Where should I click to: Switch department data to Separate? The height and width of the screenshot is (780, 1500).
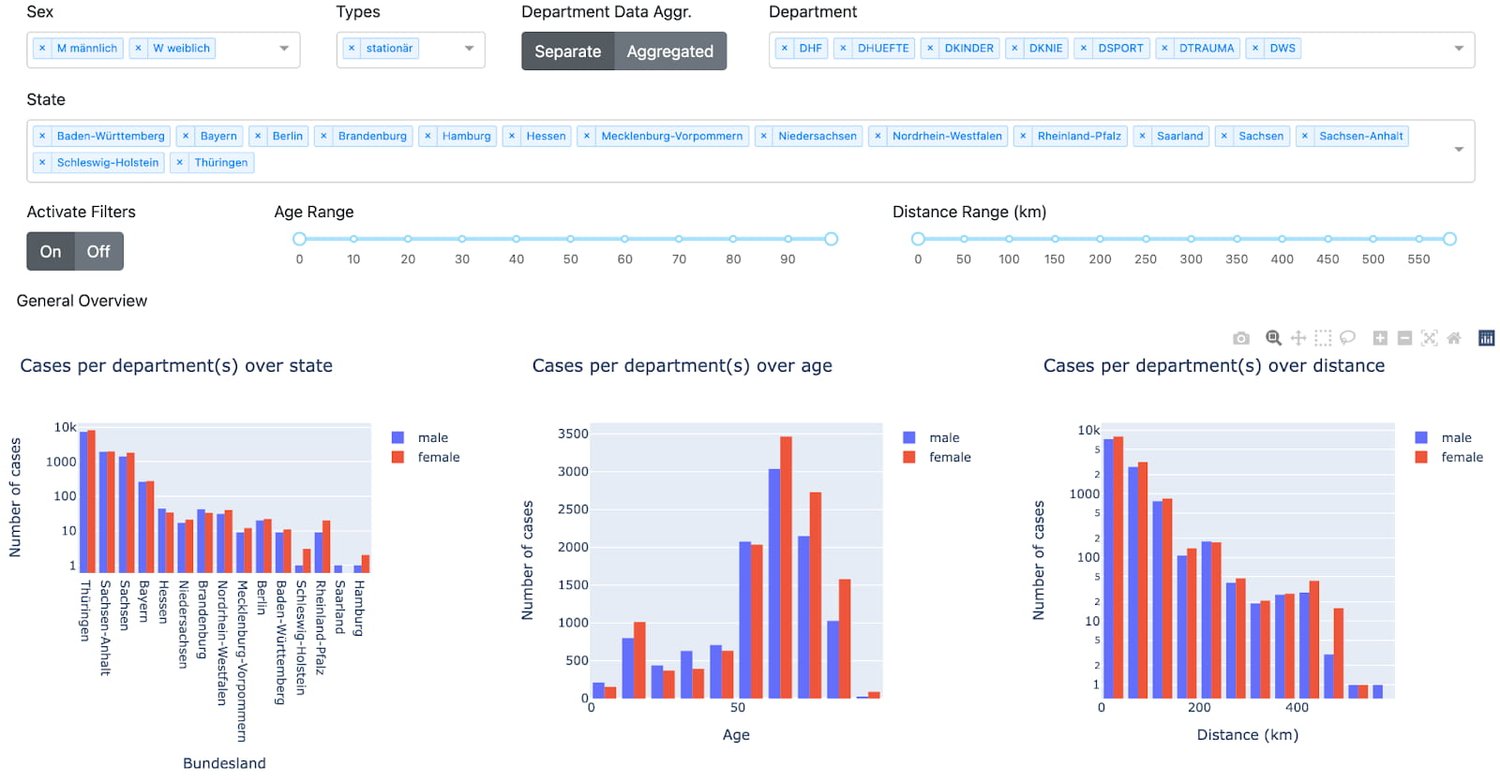pos(567,51)
